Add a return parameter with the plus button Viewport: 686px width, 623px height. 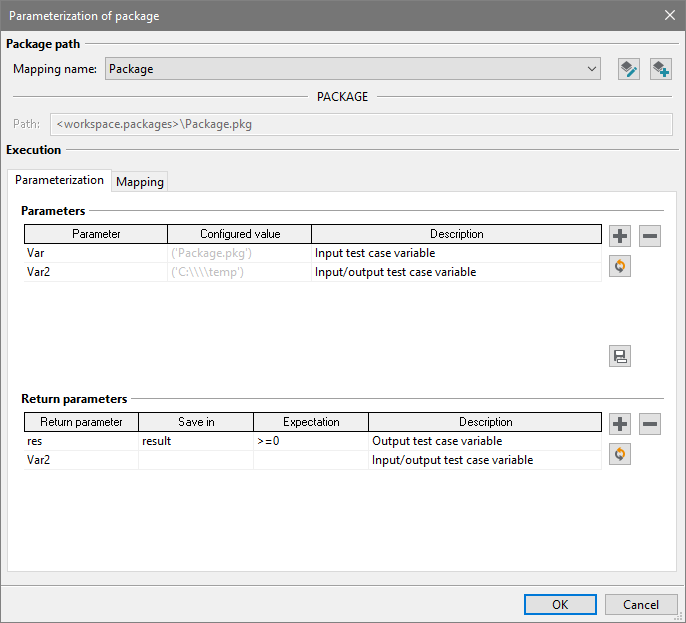click(620, 424)
